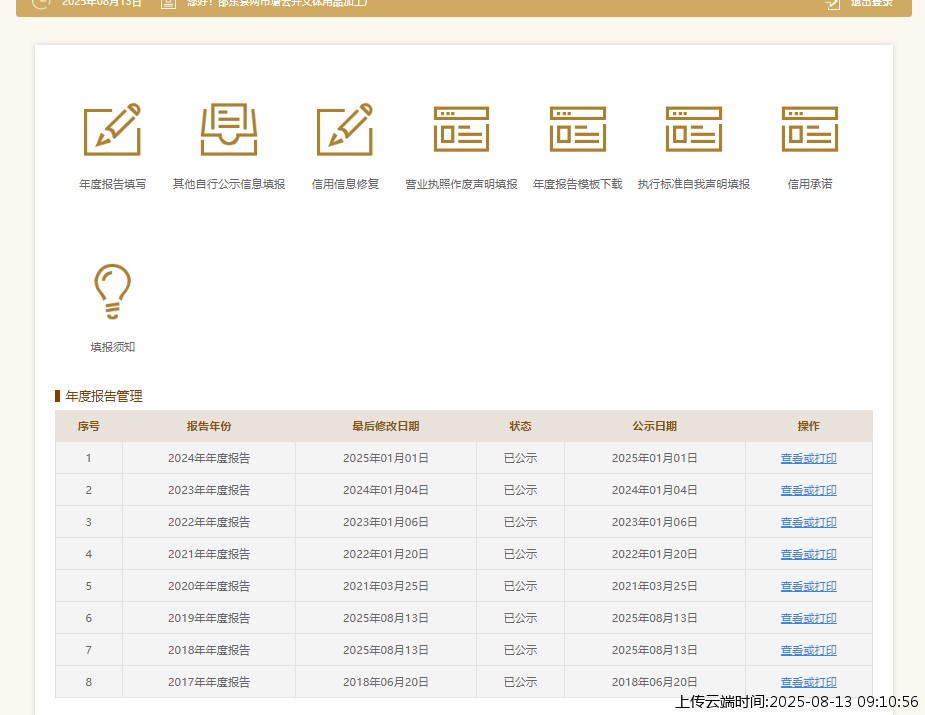Click last-modified date 2024年01月04日 in row 2
This screenshot has width=925, height=715.
[386, 490]
